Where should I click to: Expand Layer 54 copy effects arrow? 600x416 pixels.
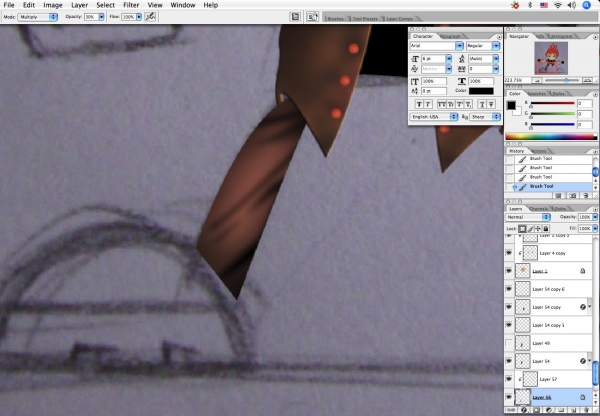click(590, 307)
